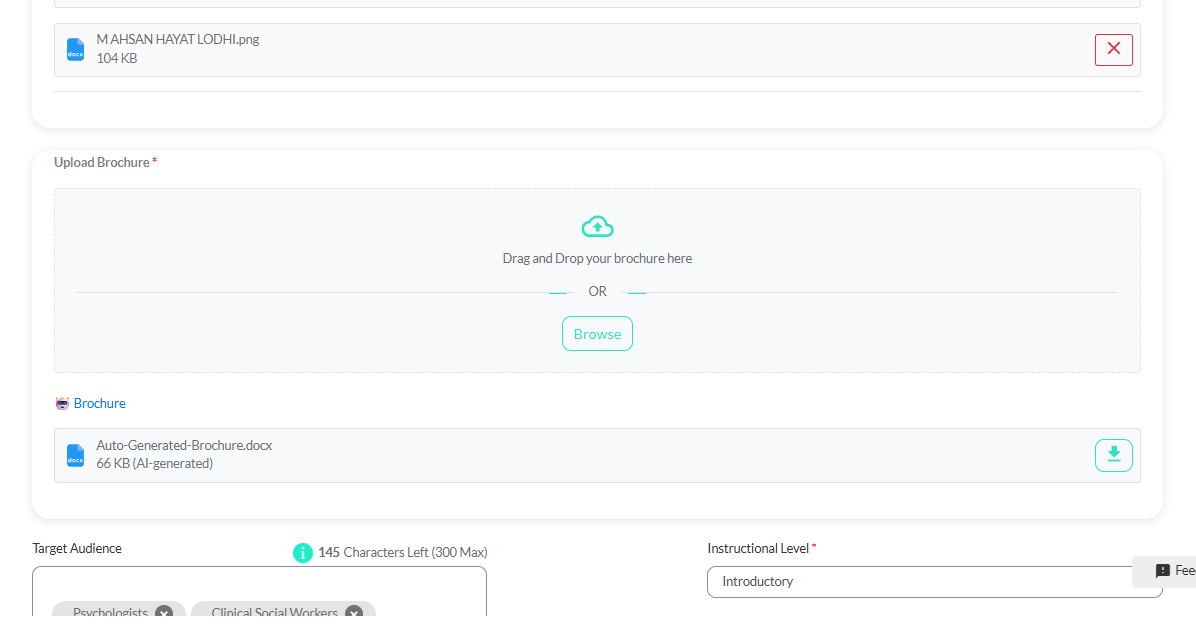The image size is (1196, 629).
Task: Expand the Instructional Level dropdown
Action: [x=934, y=581]
